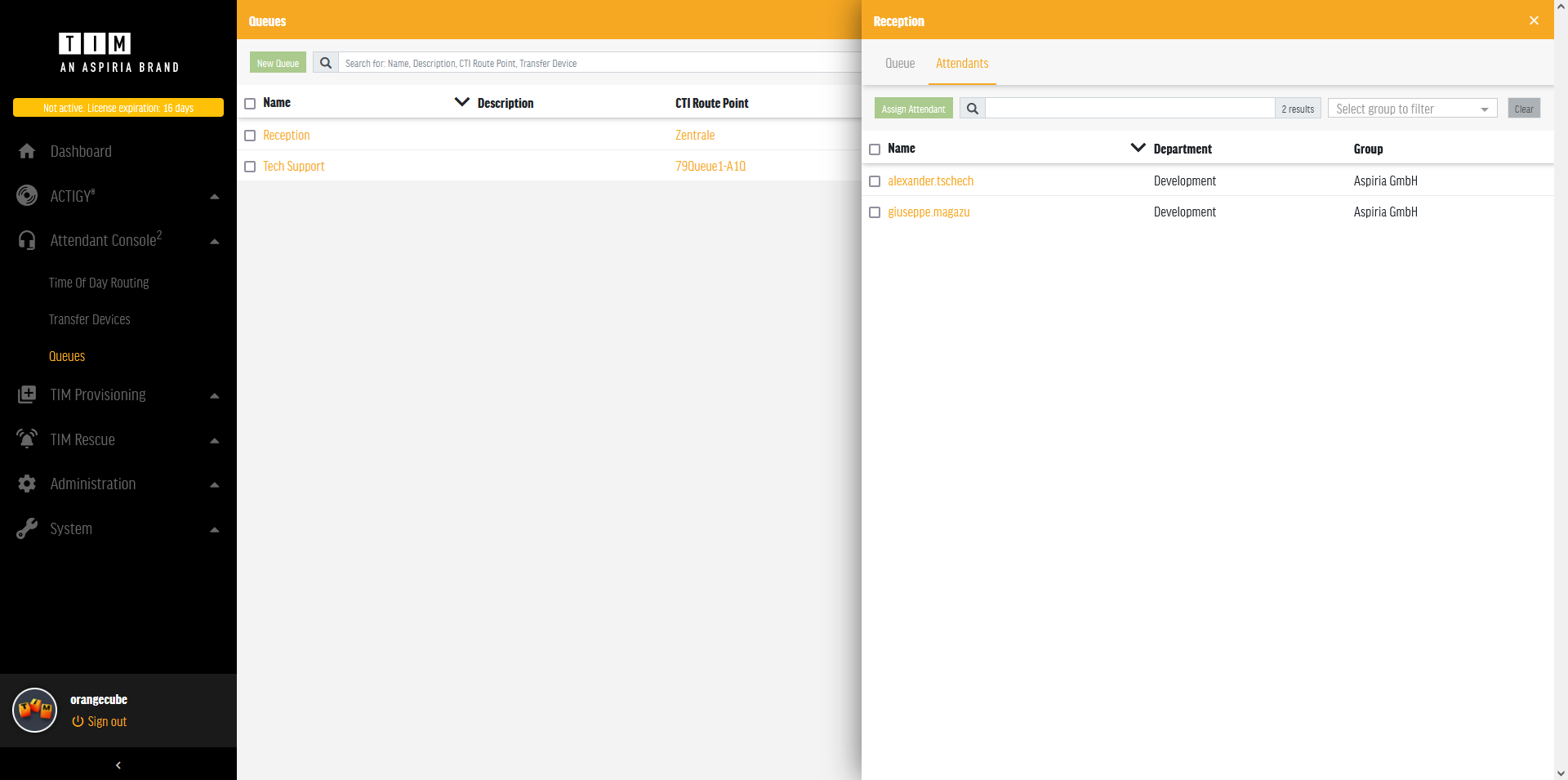Expand the TIM Rescue menu arrow
Image resolution: width=1568 pixels, height=780 pixels.
(215, 440)
